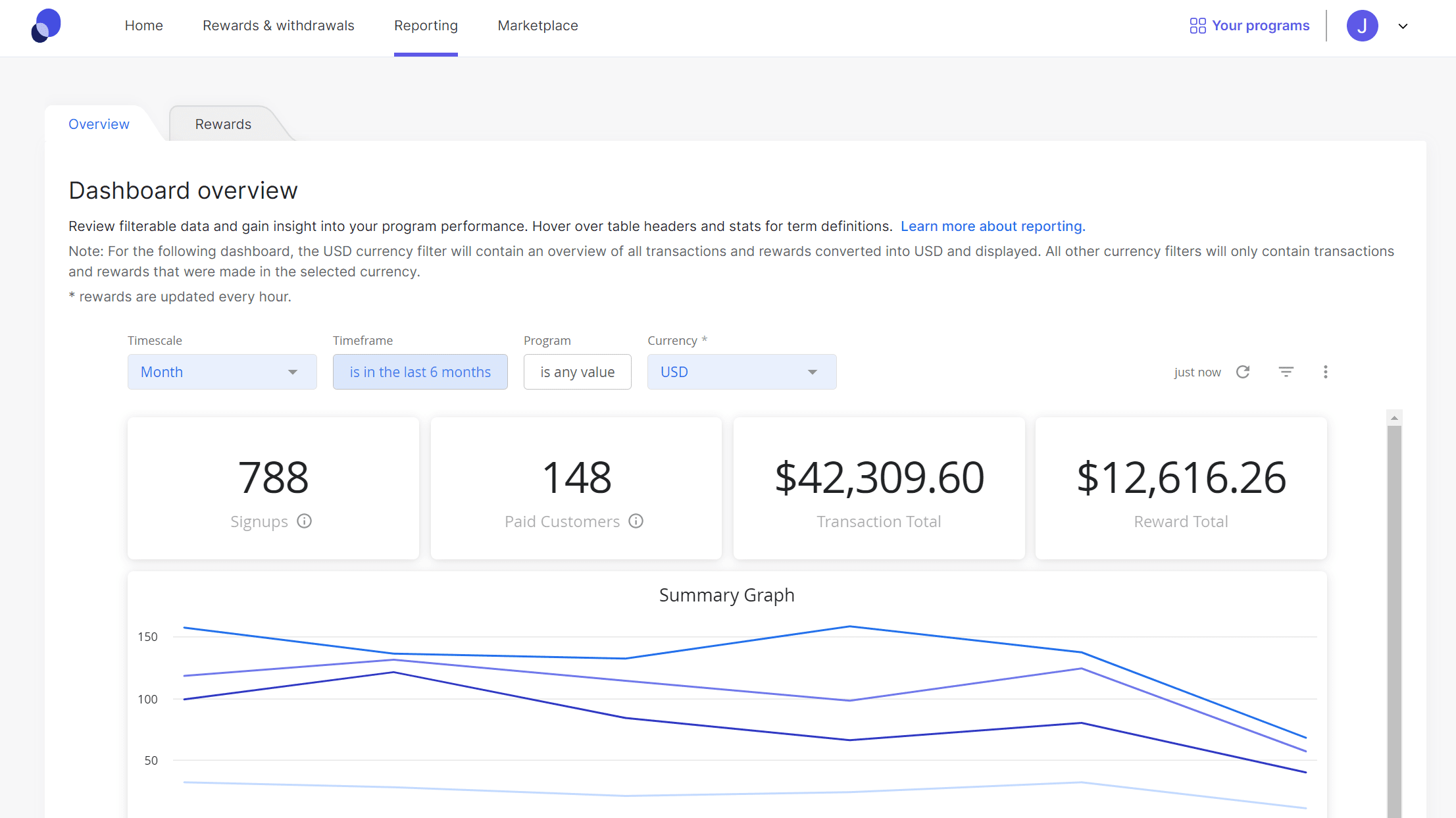Click the Your programs grid icon
The width and height of the screenshot is (1456, 818).
point(1197,26)
